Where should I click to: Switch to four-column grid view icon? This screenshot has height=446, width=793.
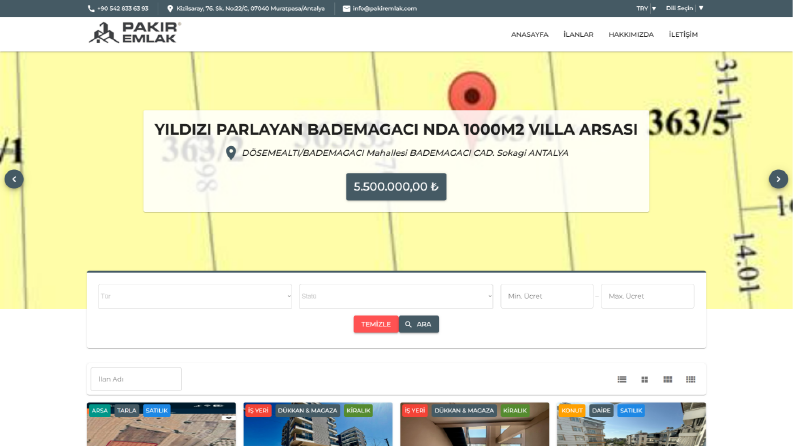(x=691, y=379)
